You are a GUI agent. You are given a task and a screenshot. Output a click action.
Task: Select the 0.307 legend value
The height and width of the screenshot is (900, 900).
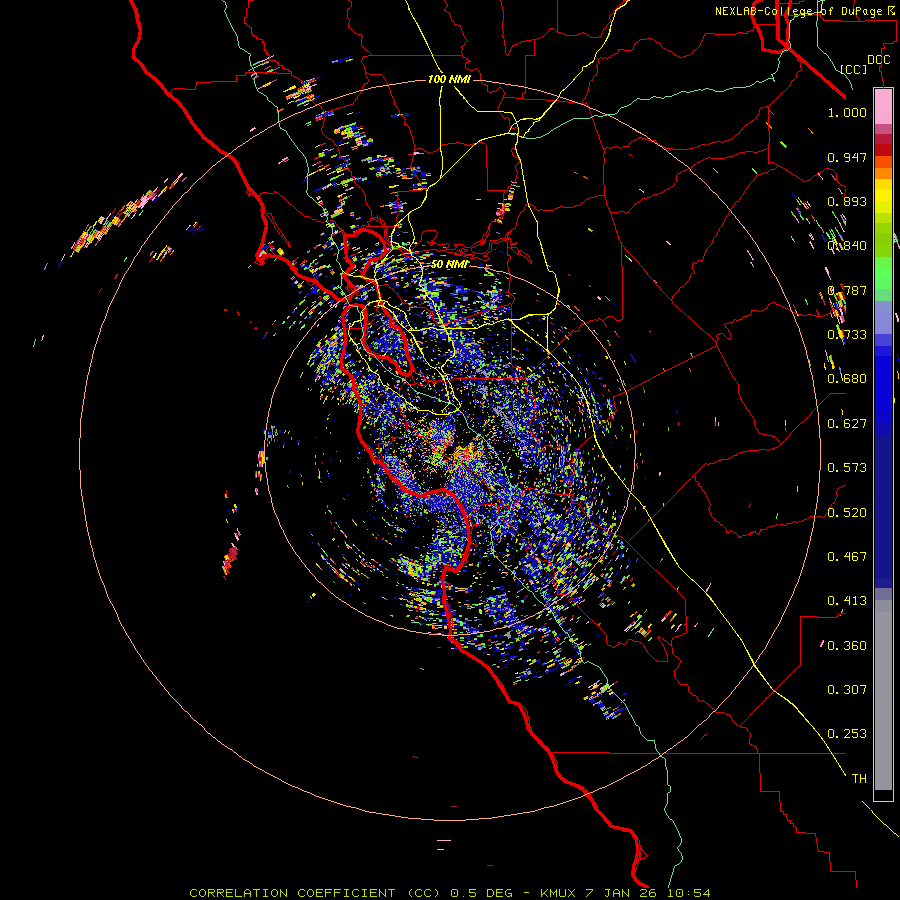pos(847,690)
